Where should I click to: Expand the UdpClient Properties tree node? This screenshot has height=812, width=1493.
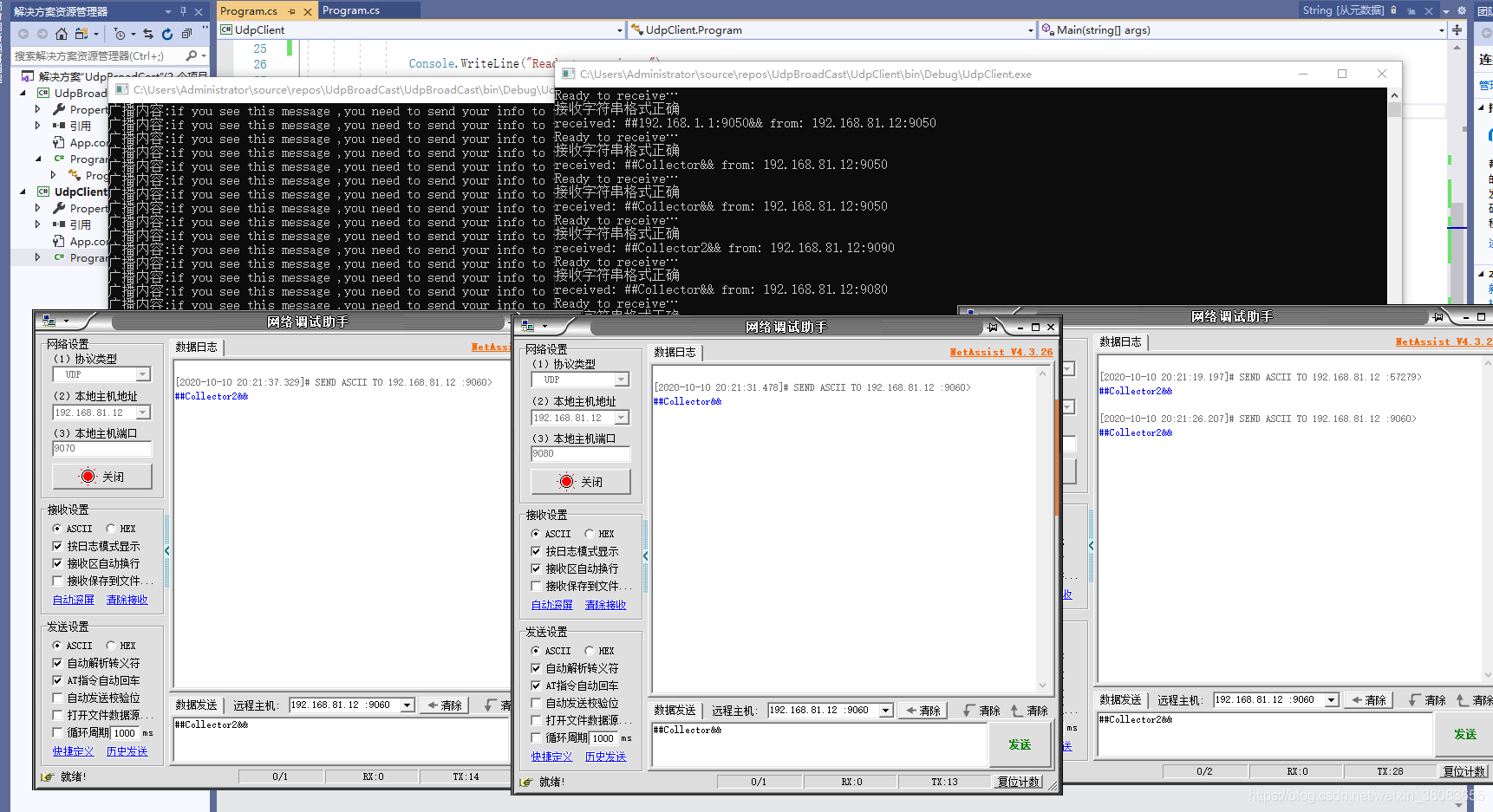click(x=37, y=208)
